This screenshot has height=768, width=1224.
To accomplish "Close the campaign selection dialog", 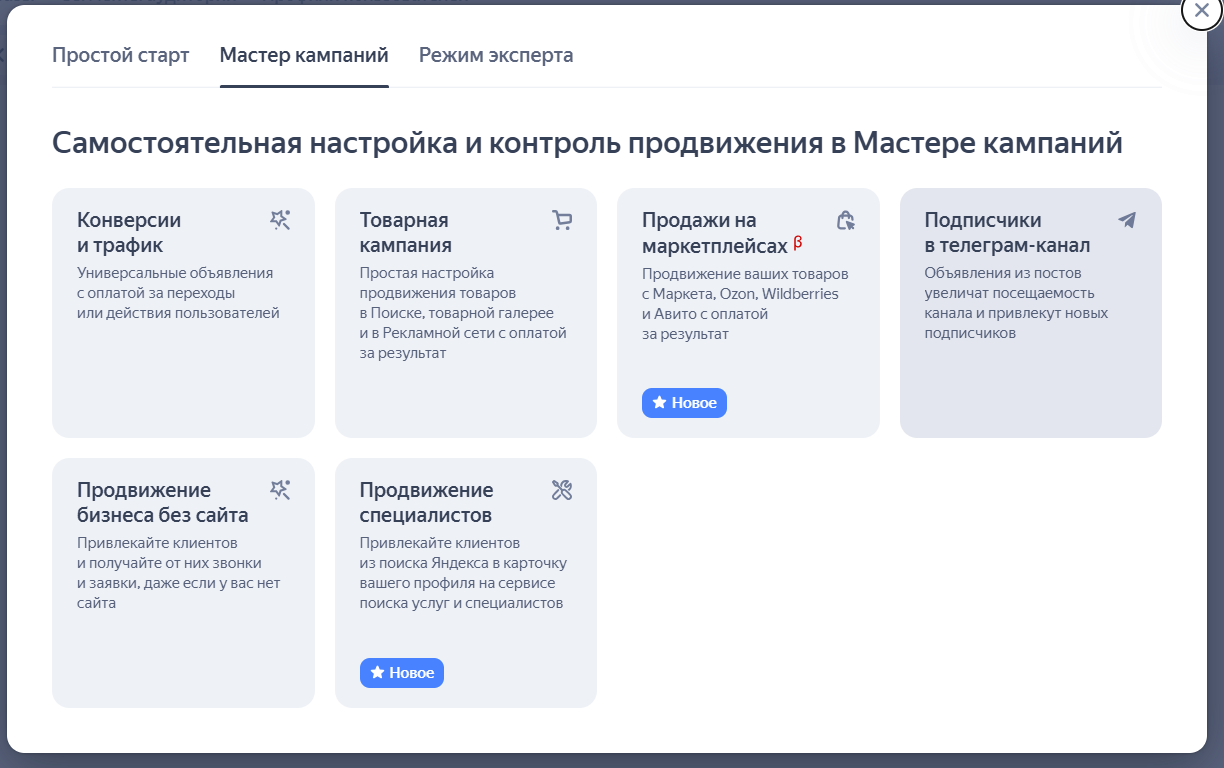I will tap(1200, 11).
